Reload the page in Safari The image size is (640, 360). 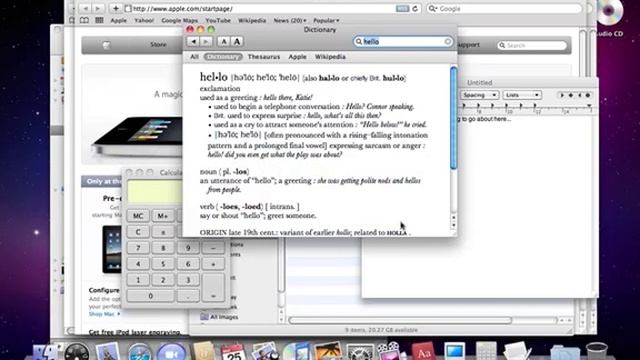[415, 9]
